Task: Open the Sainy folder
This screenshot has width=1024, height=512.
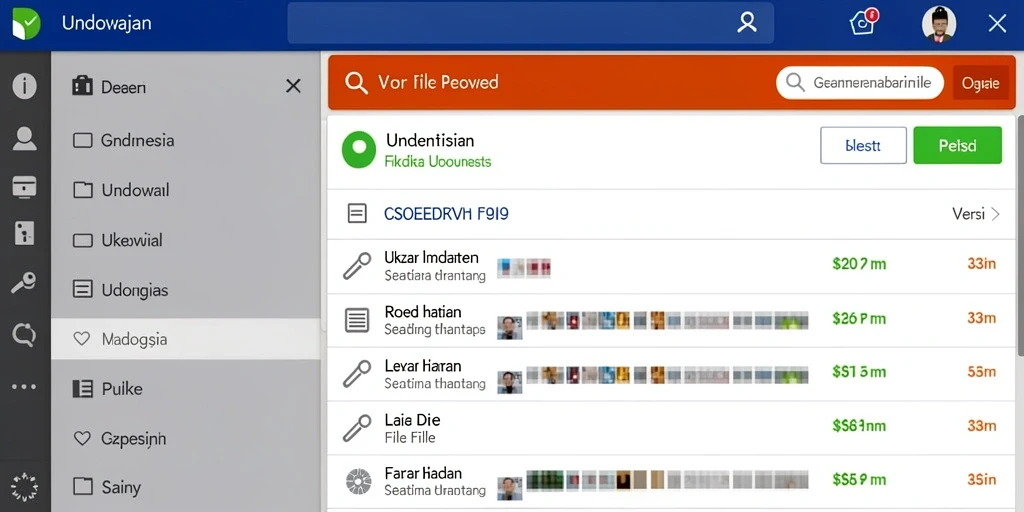Action: 185,487
